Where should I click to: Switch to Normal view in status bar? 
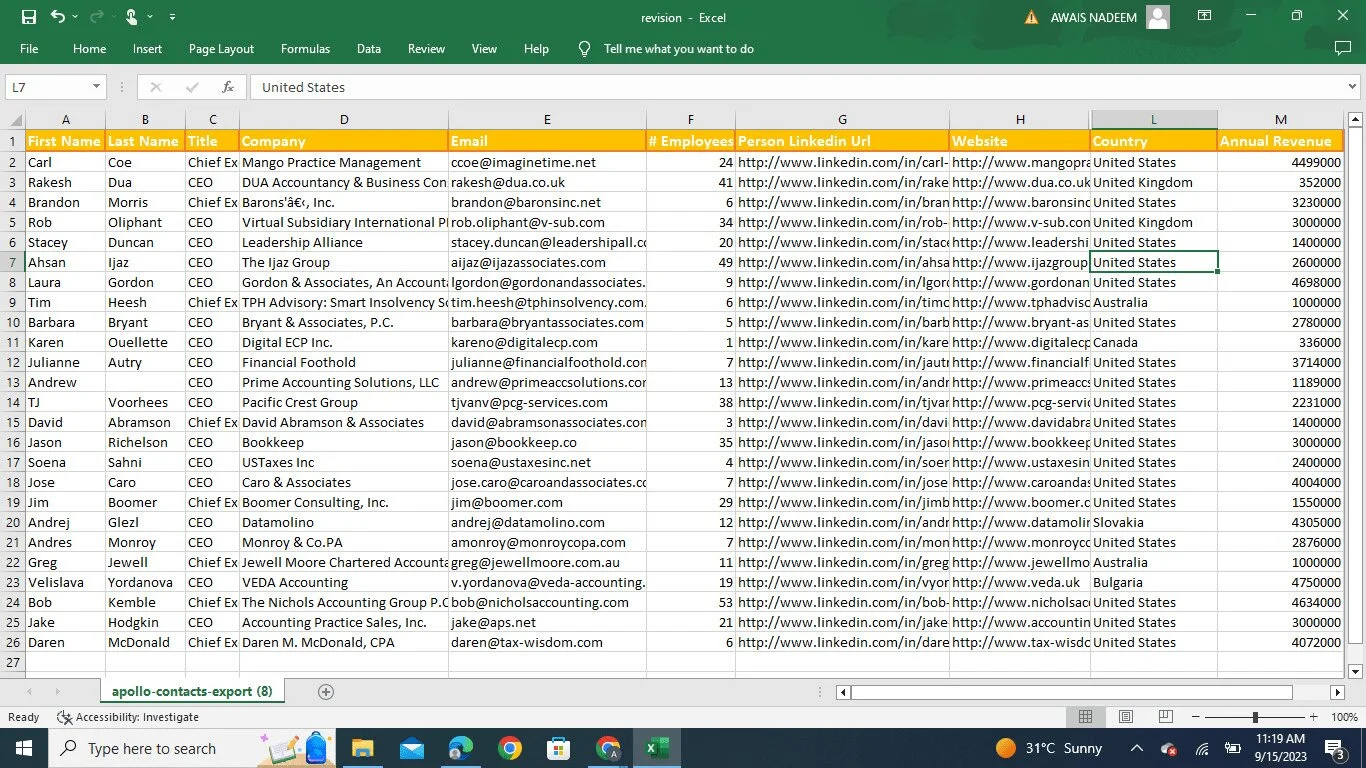click(1085, 717)
